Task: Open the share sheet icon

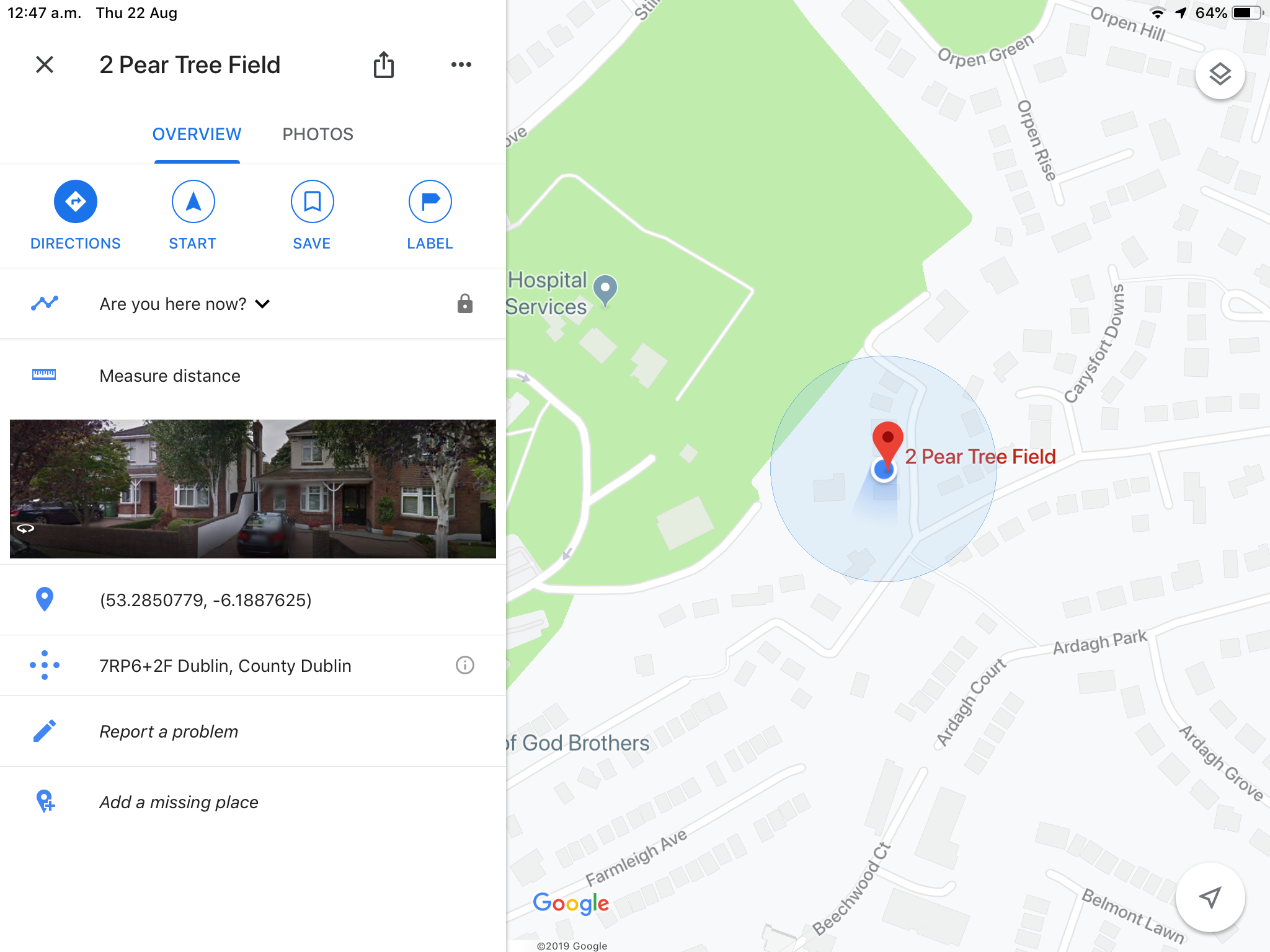Action: 384,64
